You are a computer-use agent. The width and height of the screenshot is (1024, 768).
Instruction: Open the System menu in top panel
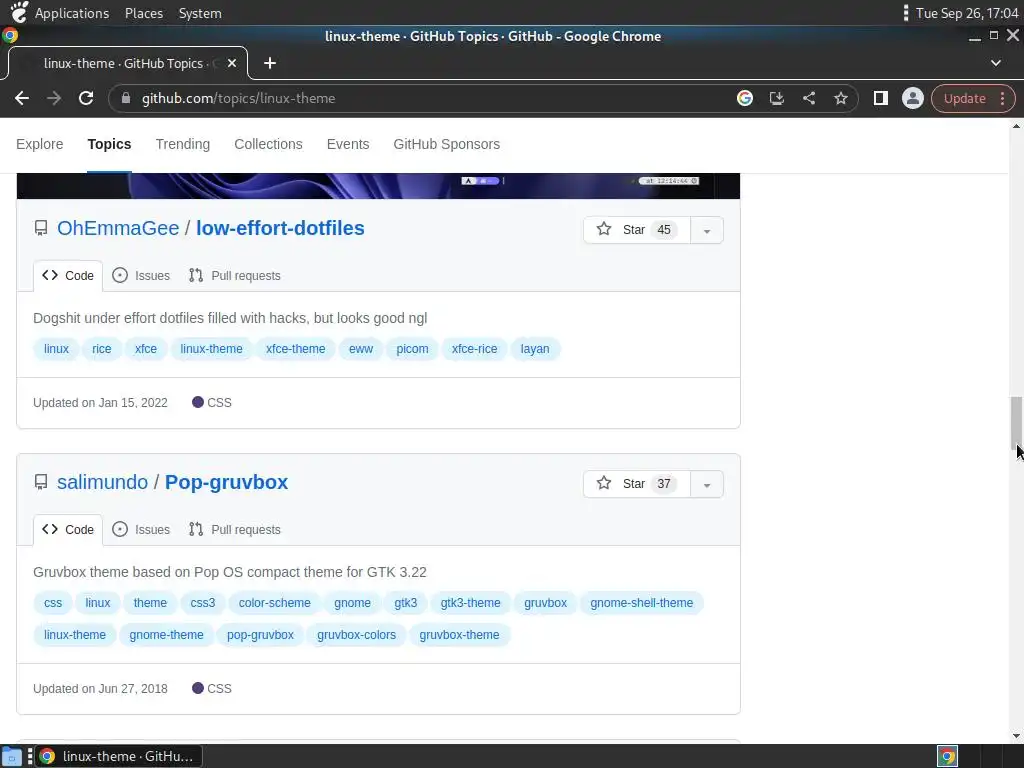(x=200, y=13)
